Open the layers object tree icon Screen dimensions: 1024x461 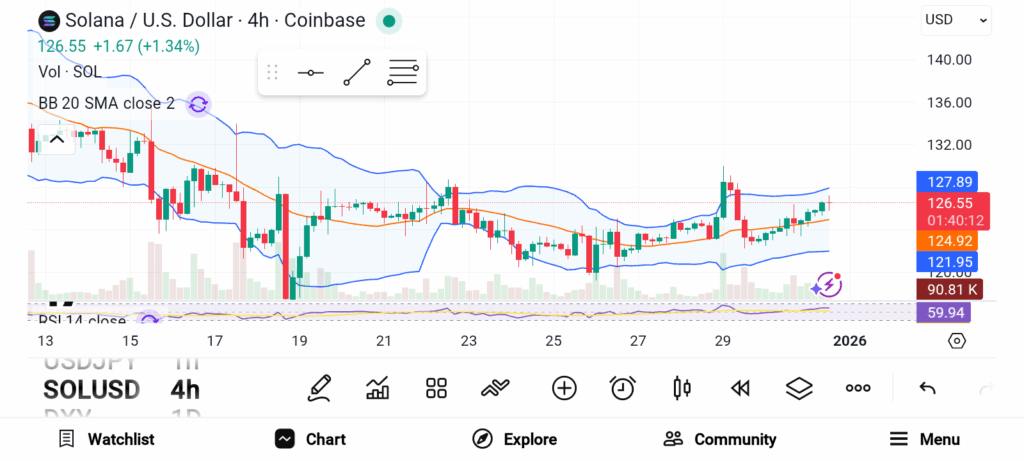coord(798,388)
